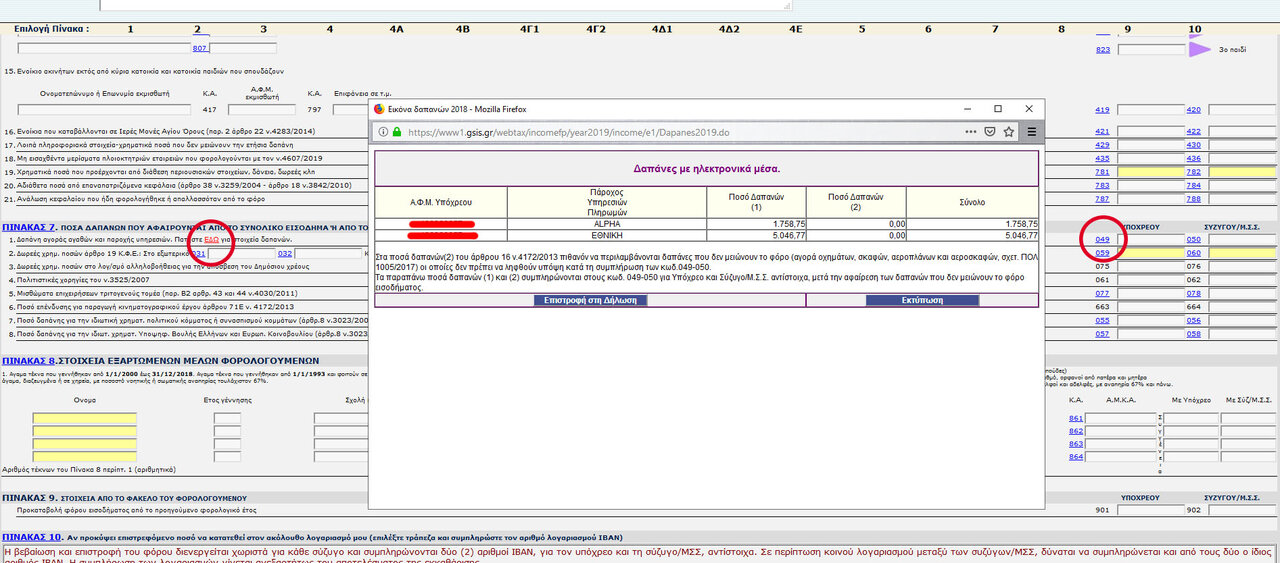Image resolution: width=1280 pixels, height=563 pixels.
Task: Click green padlock secure connection icon
Action: (397, 131)
